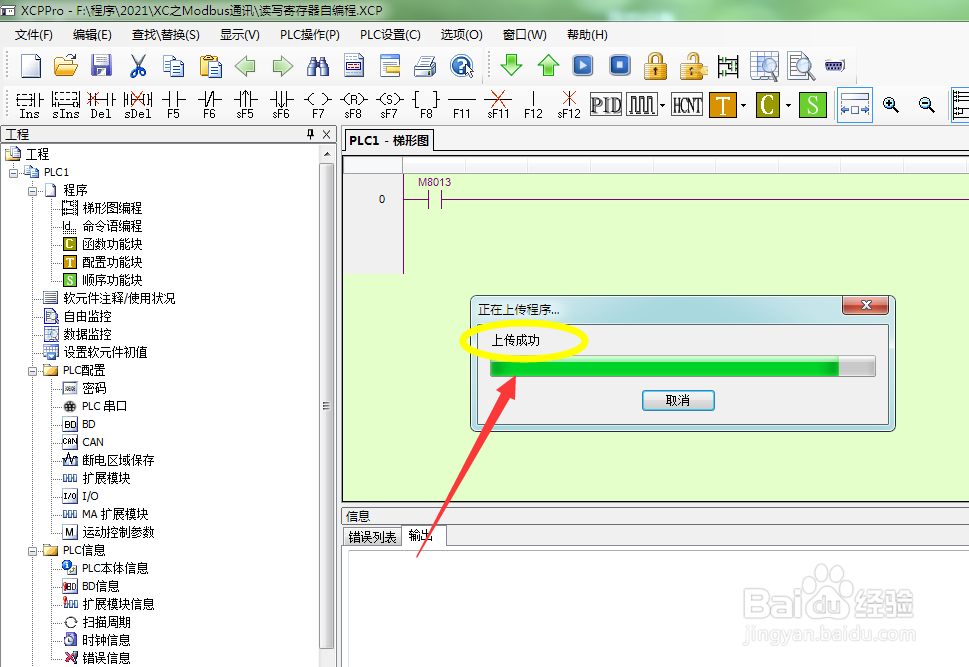Save the project with floppy icon
969x667 pixels.
tap(101, 66)
